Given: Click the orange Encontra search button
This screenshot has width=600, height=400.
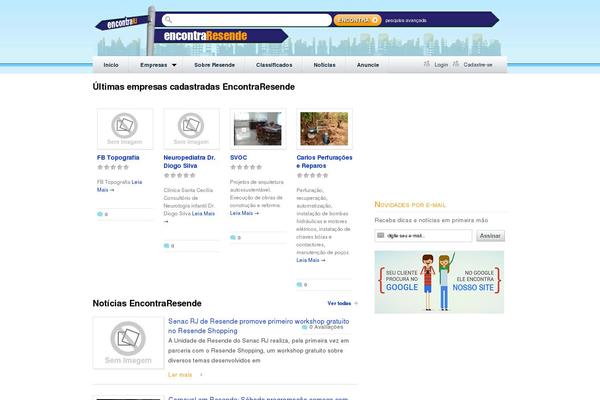Looking at the screenshot, I should (357, 20).
